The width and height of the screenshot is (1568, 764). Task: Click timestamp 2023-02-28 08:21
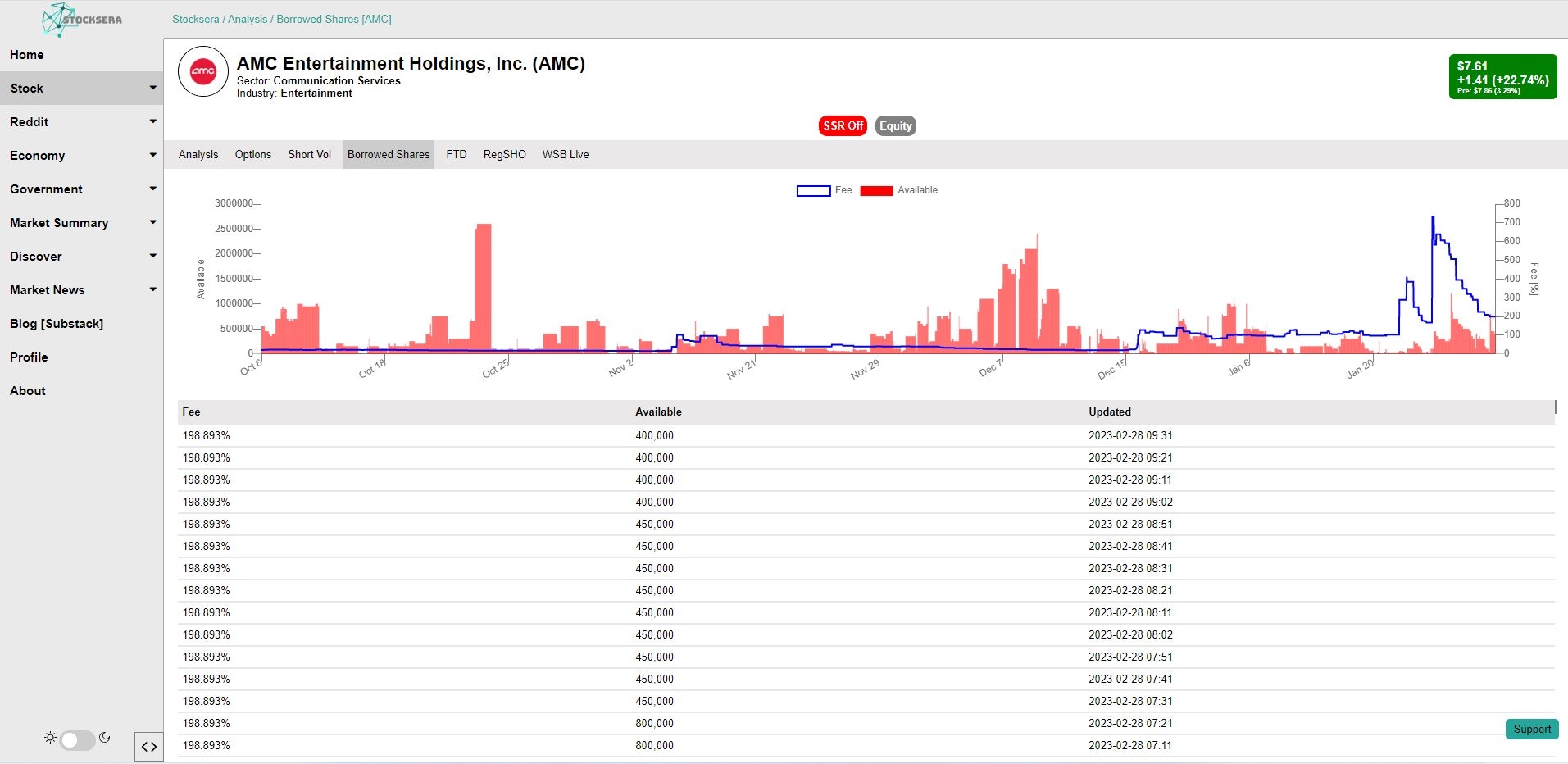1130,590
